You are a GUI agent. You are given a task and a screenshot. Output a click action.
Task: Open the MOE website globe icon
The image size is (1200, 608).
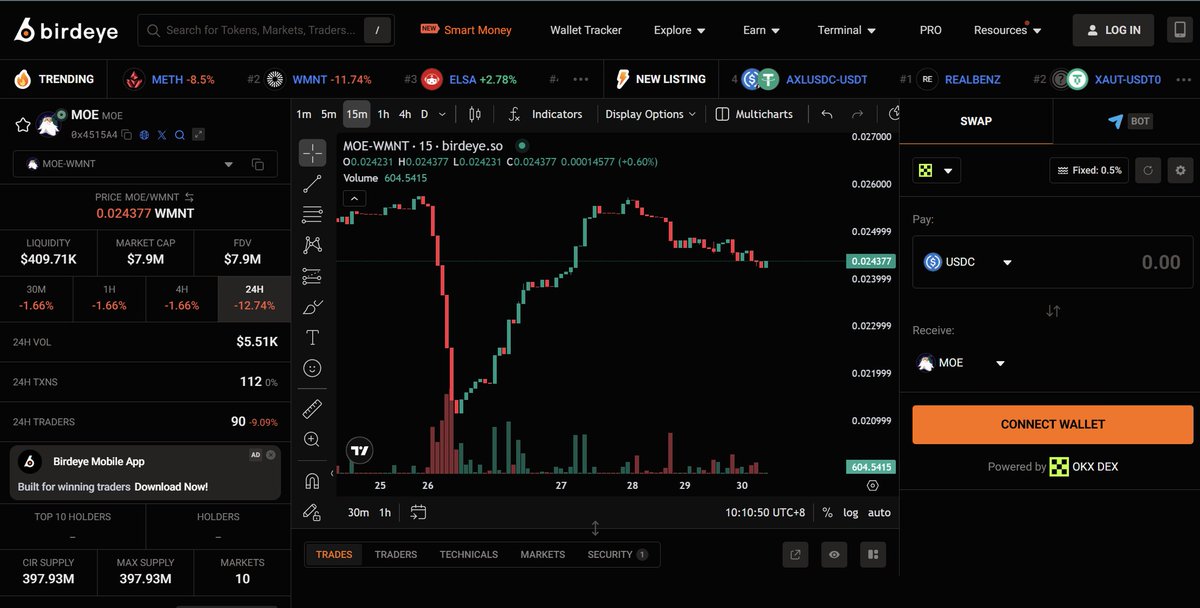click(144, 135)
